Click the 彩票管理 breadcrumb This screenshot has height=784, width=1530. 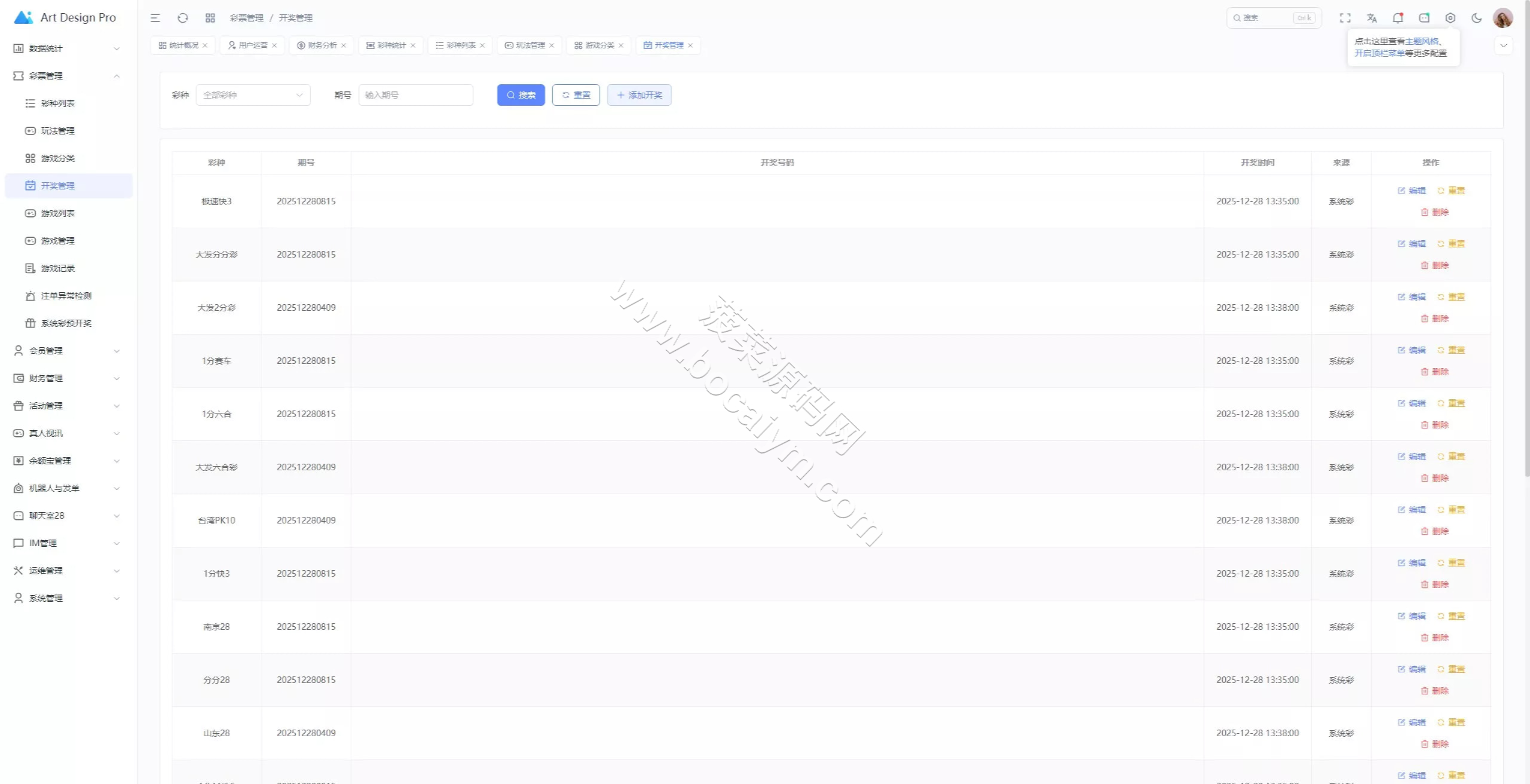coord(247,18)
